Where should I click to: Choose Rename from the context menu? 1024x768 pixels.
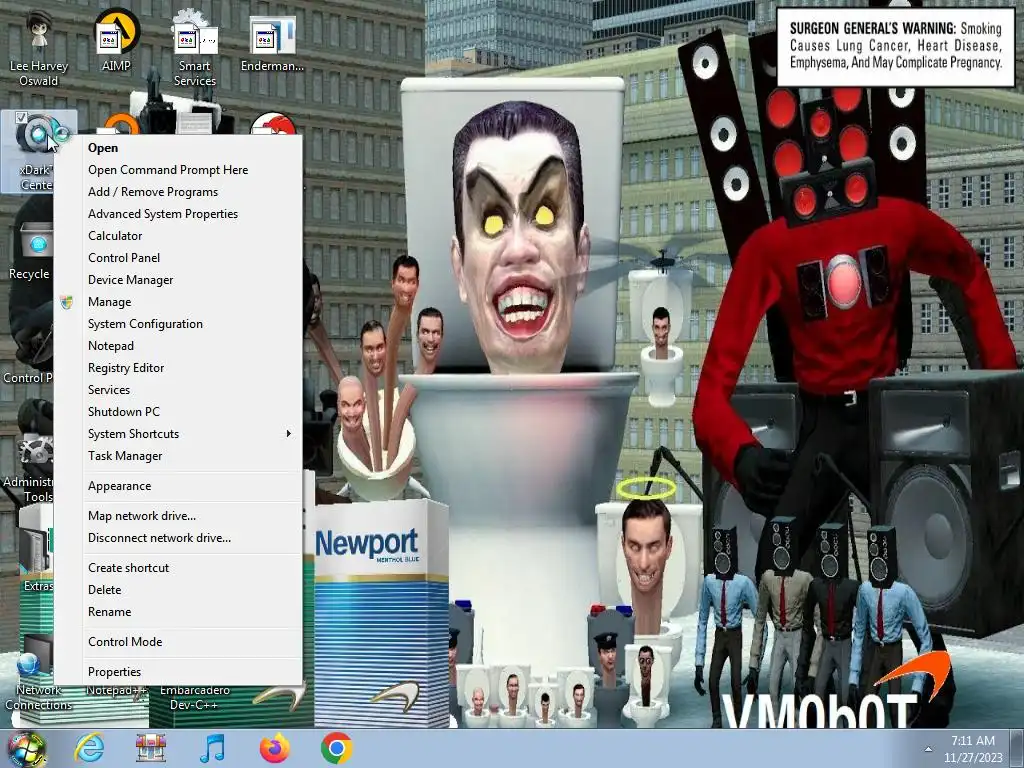coord(178,612)
